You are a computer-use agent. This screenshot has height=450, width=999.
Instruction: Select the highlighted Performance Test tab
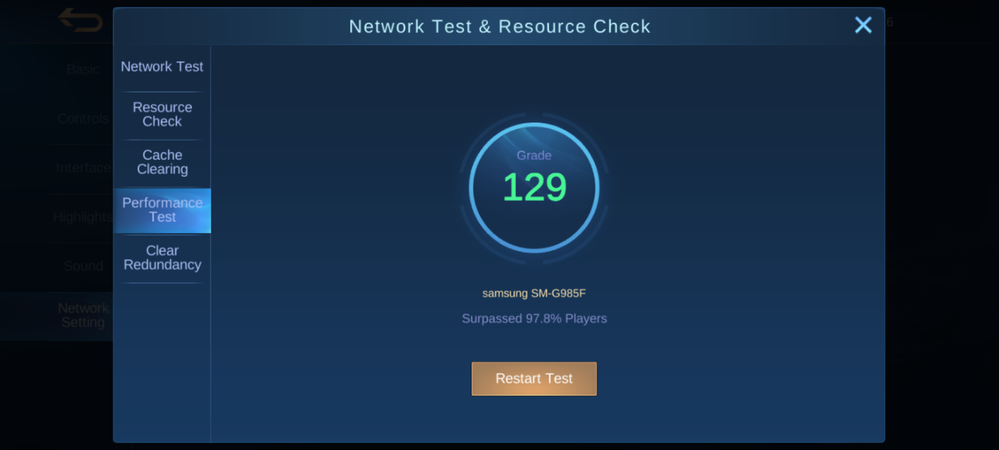tap(162, 210)
